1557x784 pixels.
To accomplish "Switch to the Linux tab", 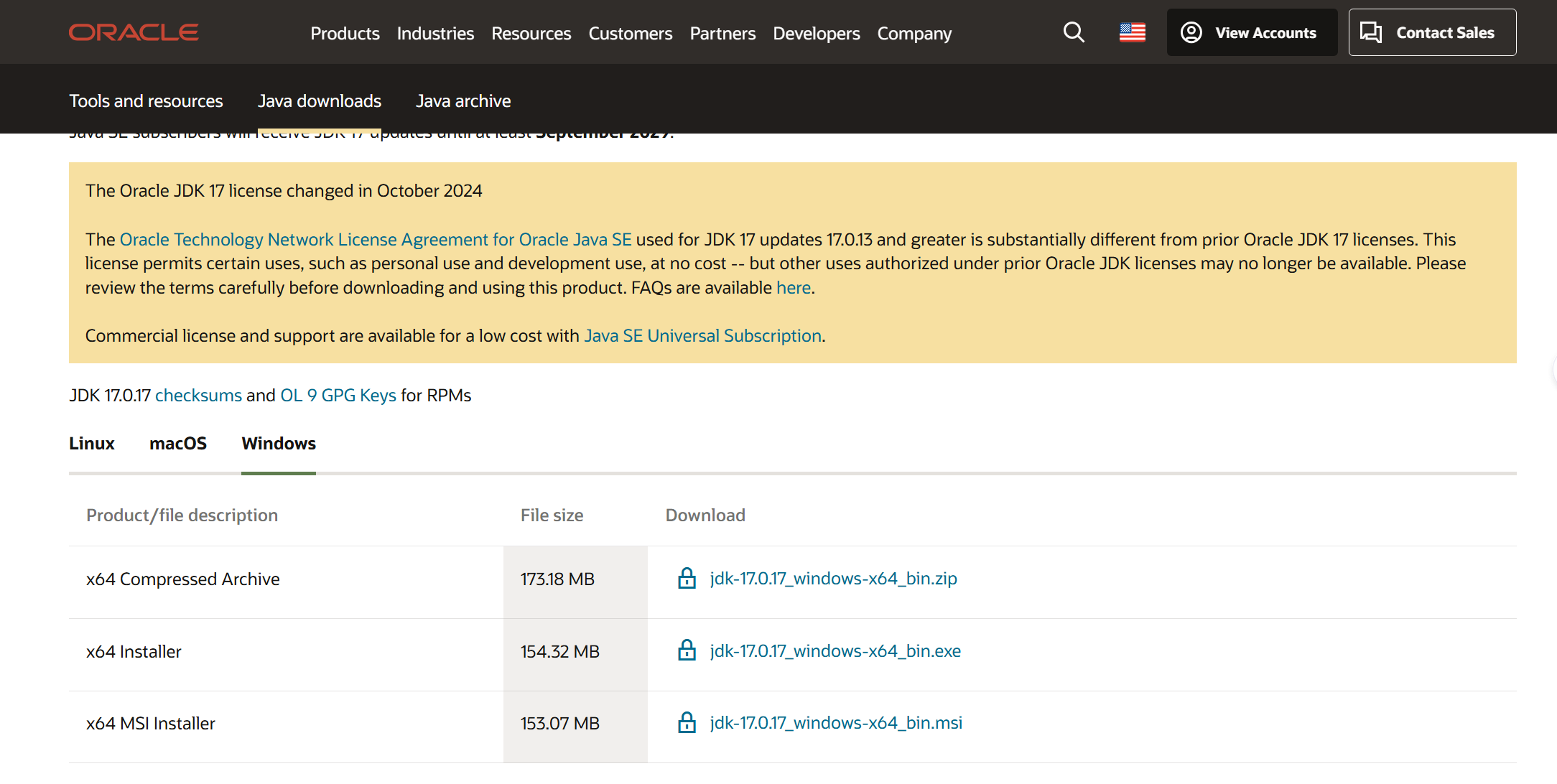I will (92, 444).
